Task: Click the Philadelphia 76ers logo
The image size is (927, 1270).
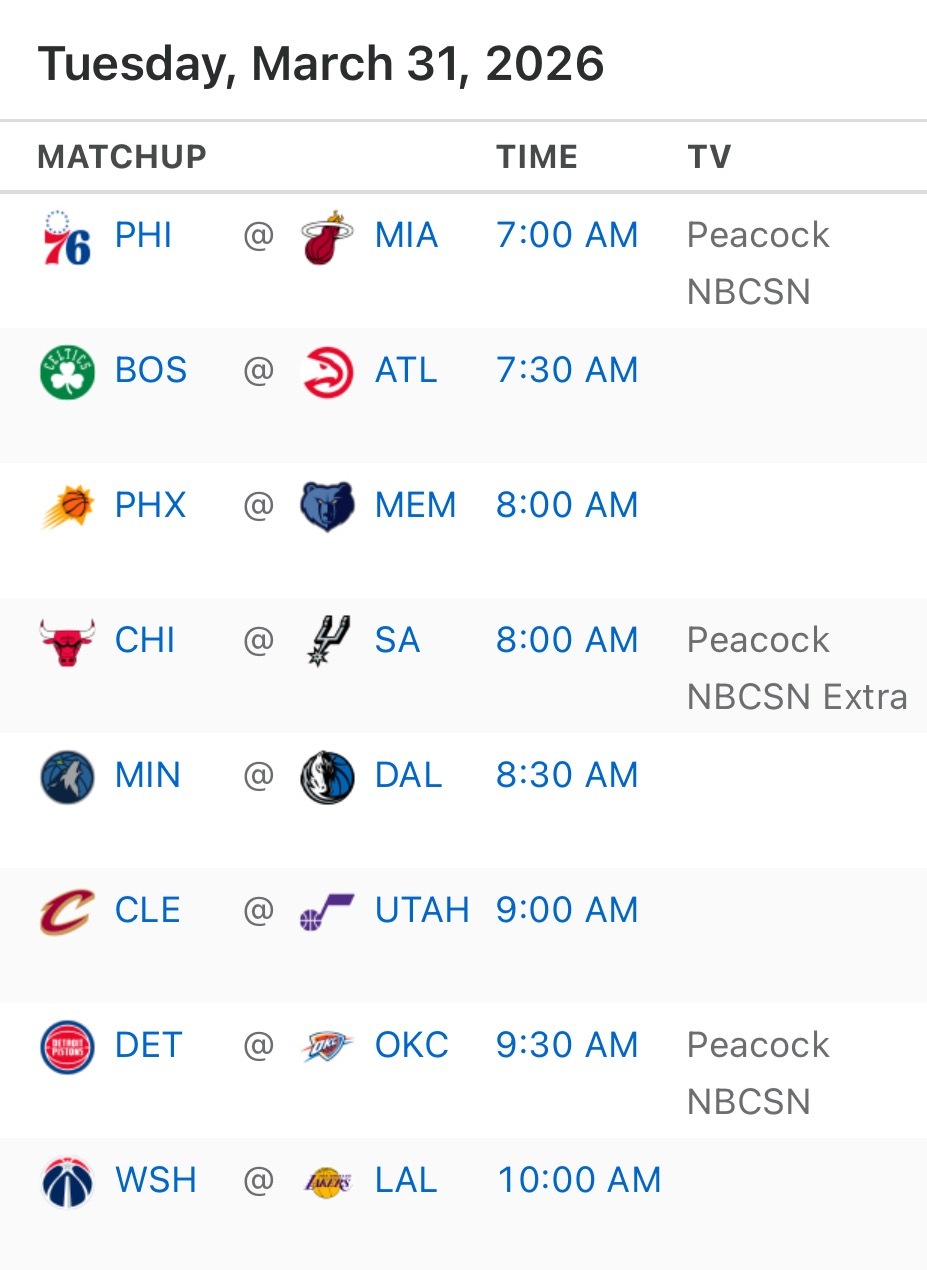Action: click(67, 237)
